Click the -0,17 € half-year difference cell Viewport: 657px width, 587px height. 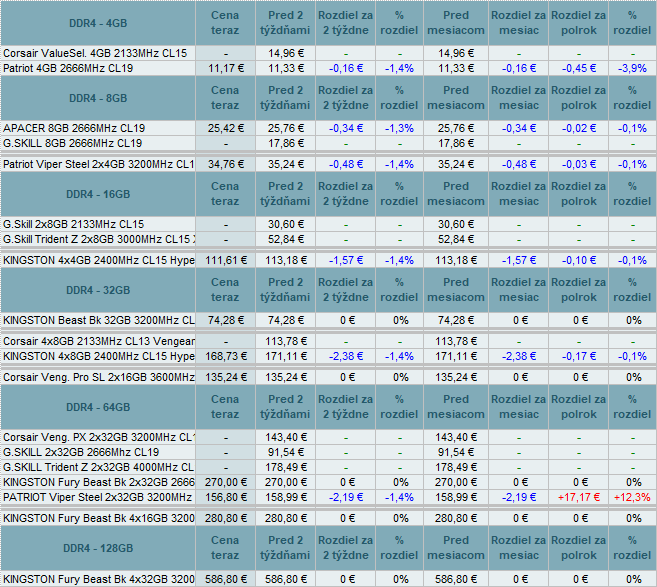579,356
